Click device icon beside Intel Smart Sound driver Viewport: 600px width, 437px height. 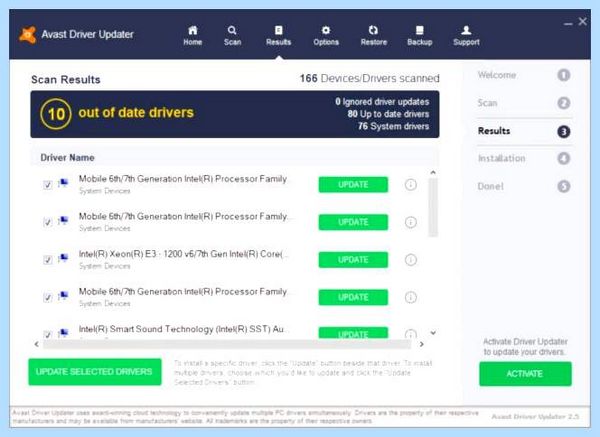coord(63,332)
